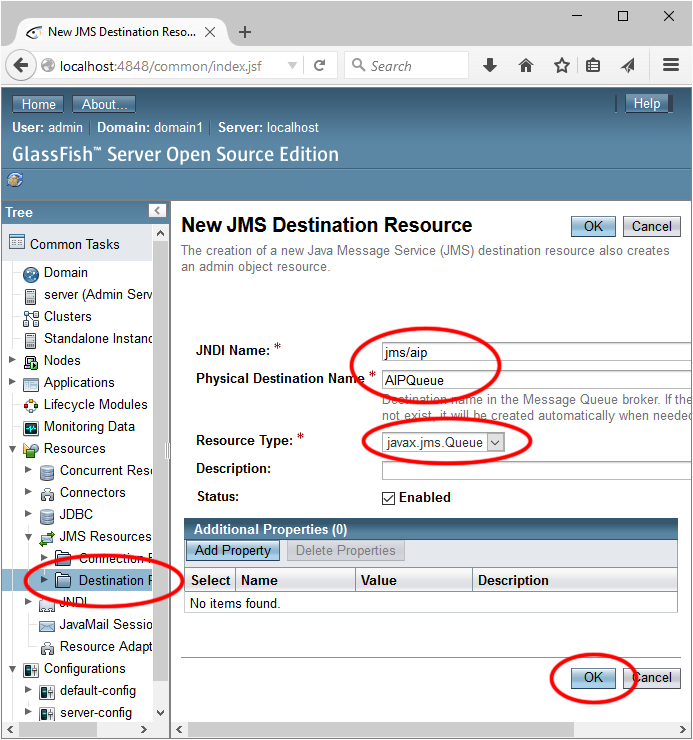Go to browser home page icon
This screenshot has height=740, width=693.
pos(526,65)
